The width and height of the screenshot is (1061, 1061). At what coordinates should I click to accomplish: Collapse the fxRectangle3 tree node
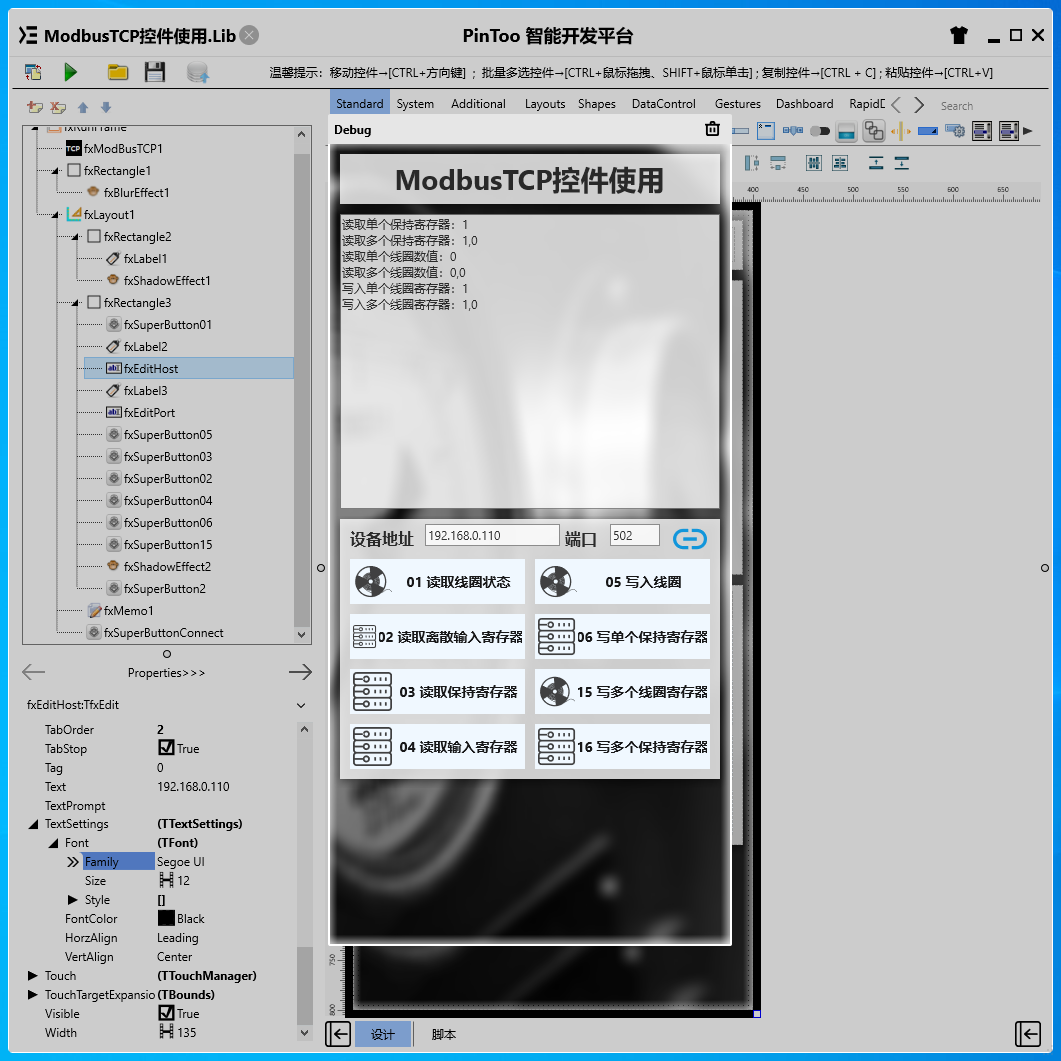76,303
